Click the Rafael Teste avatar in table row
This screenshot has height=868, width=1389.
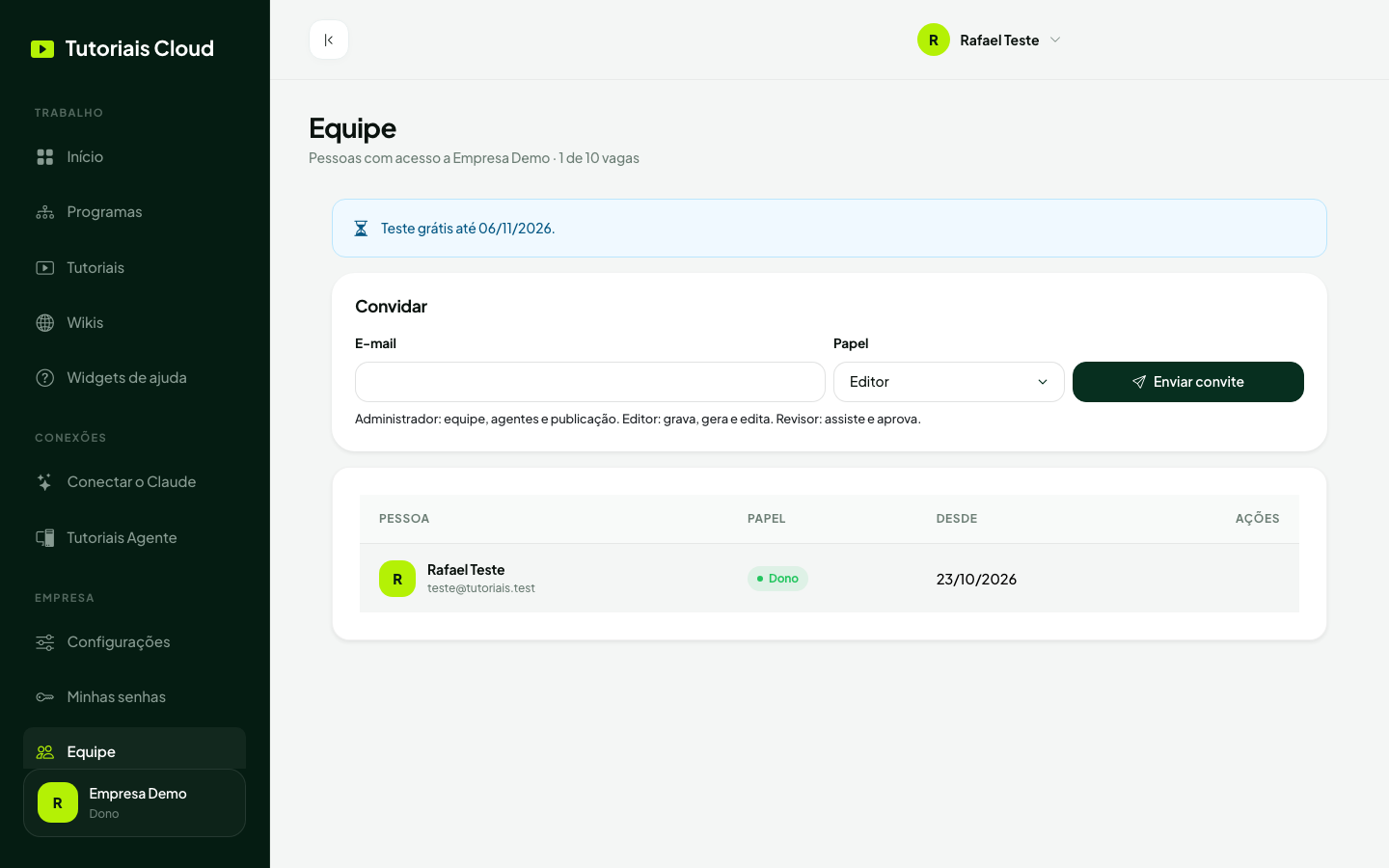click(x=397, y=579)
